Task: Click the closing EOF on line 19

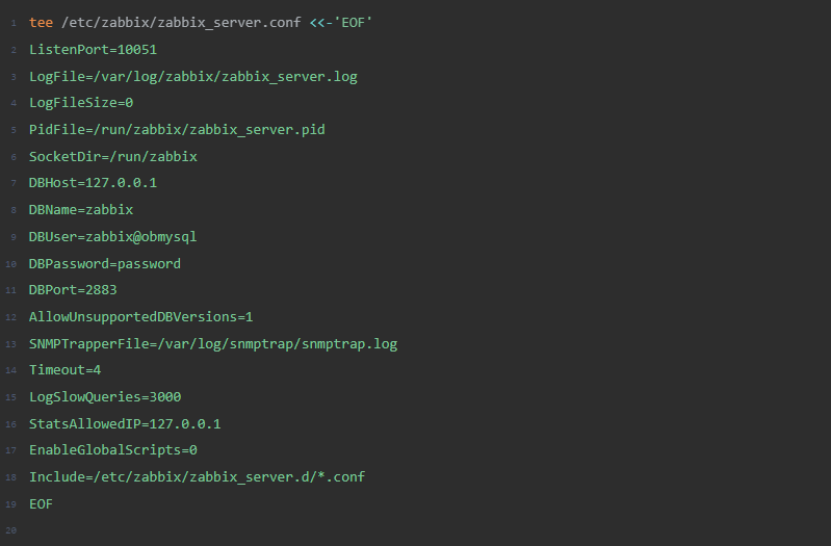Action: (x=40, y=504)
